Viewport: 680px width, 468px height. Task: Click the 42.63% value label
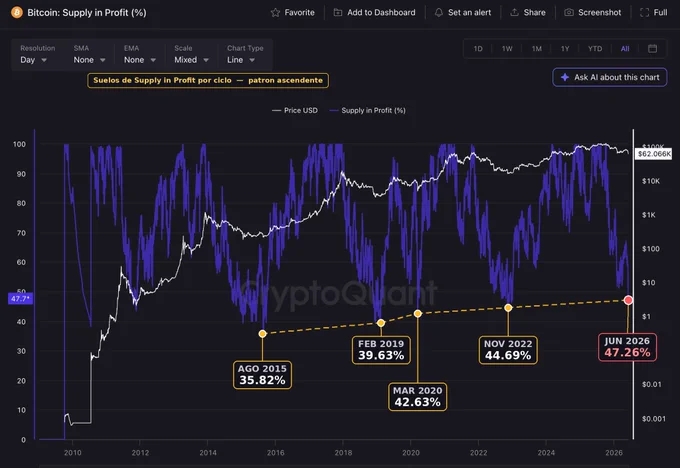(418, 402)
